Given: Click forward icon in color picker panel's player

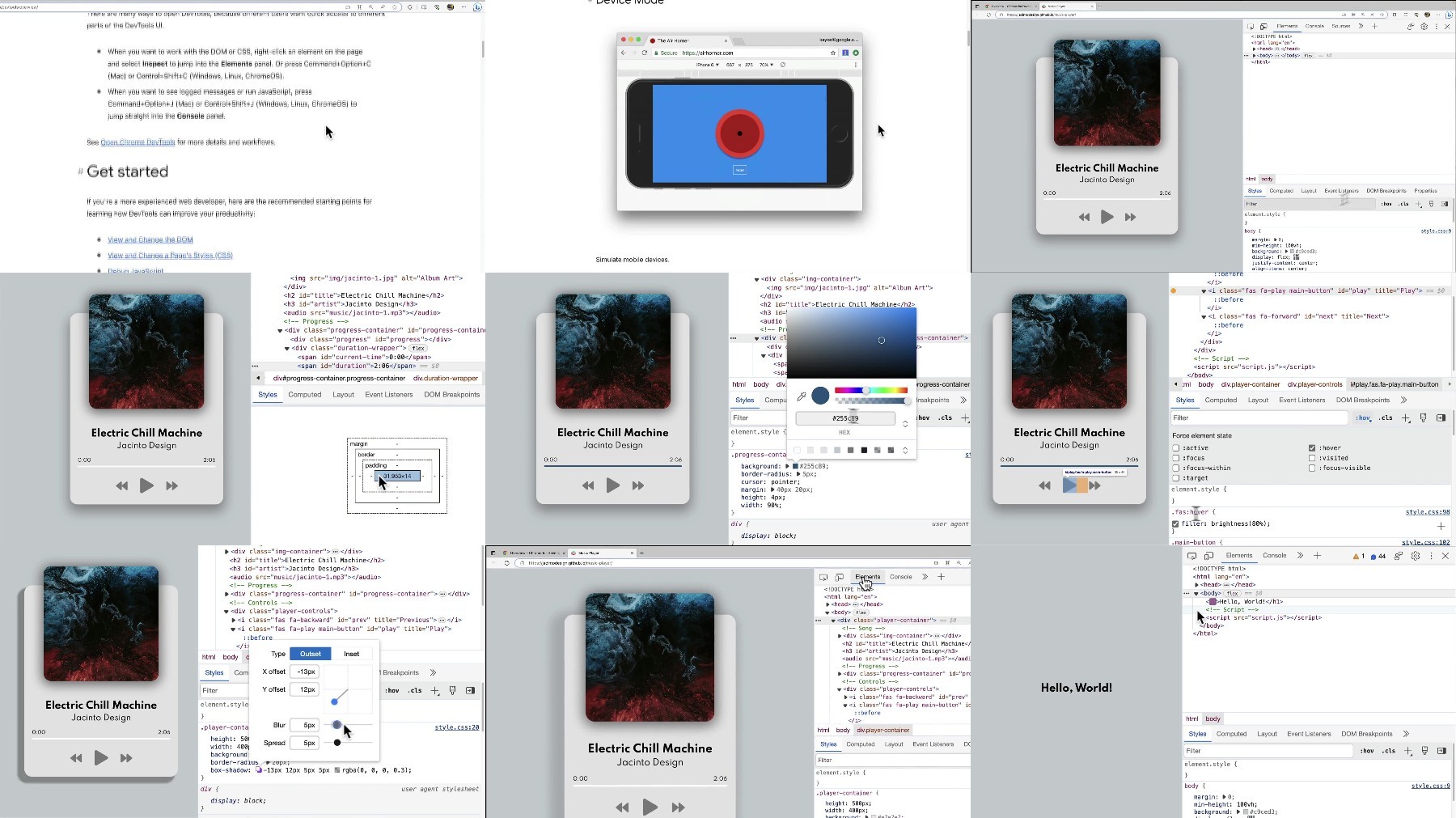Looking at the screenshot, I should (x=637, y=485).
